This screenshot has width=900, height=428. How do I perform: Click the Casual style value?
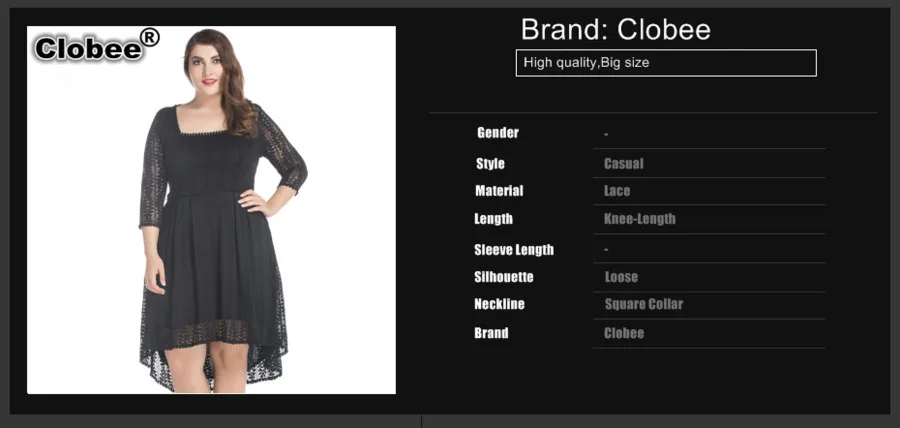point(623,164)
